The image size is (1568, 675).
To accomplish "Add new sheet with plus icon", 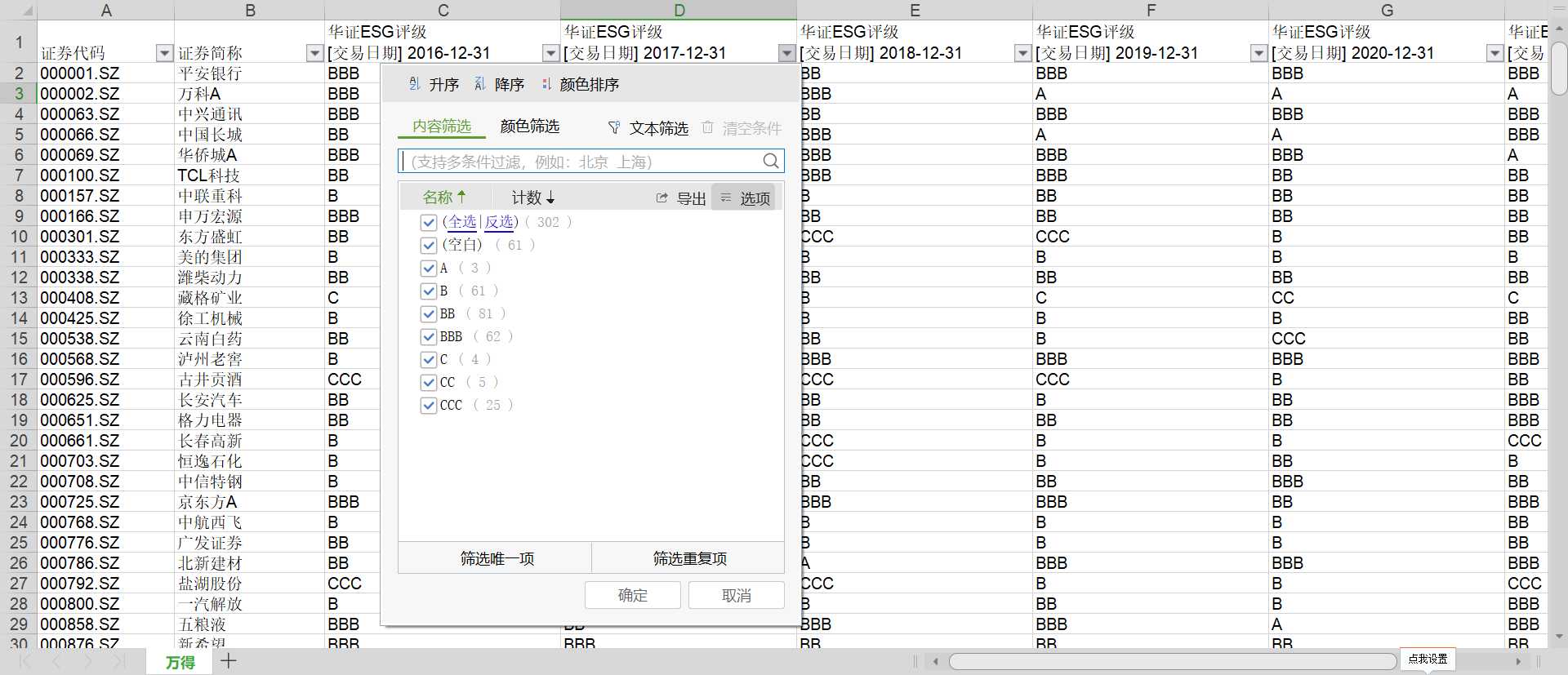I will 229,661.
